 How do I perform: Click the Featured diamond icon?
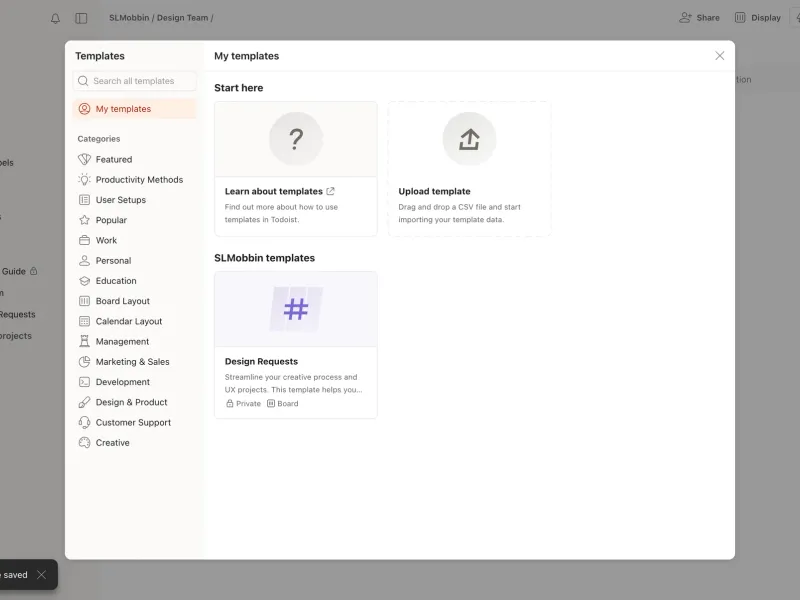coord(84,159)
